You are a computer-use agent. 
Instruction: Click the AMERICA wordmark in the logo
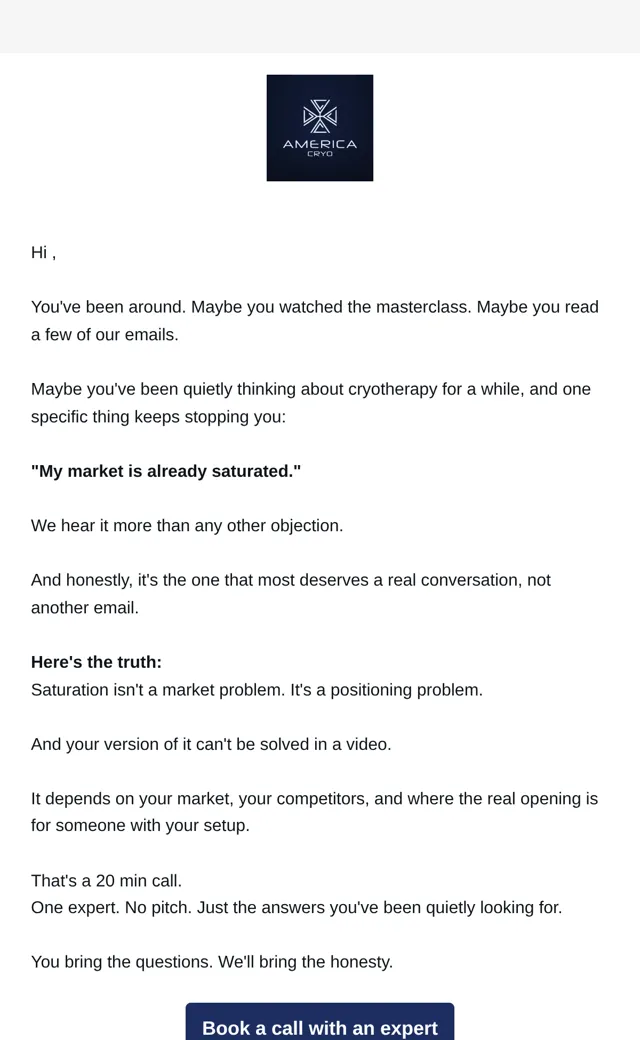pyautogui.click(x=320, y=144)
